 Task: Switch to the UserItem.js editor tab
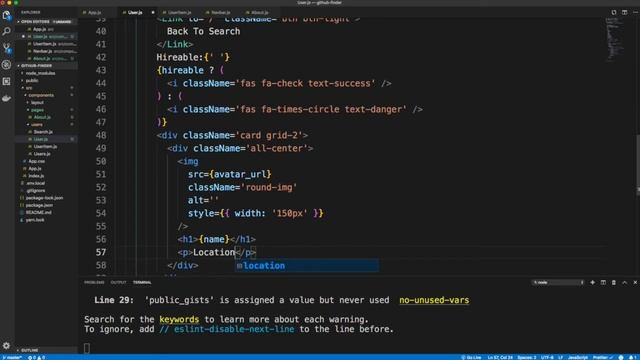[179, 13]
